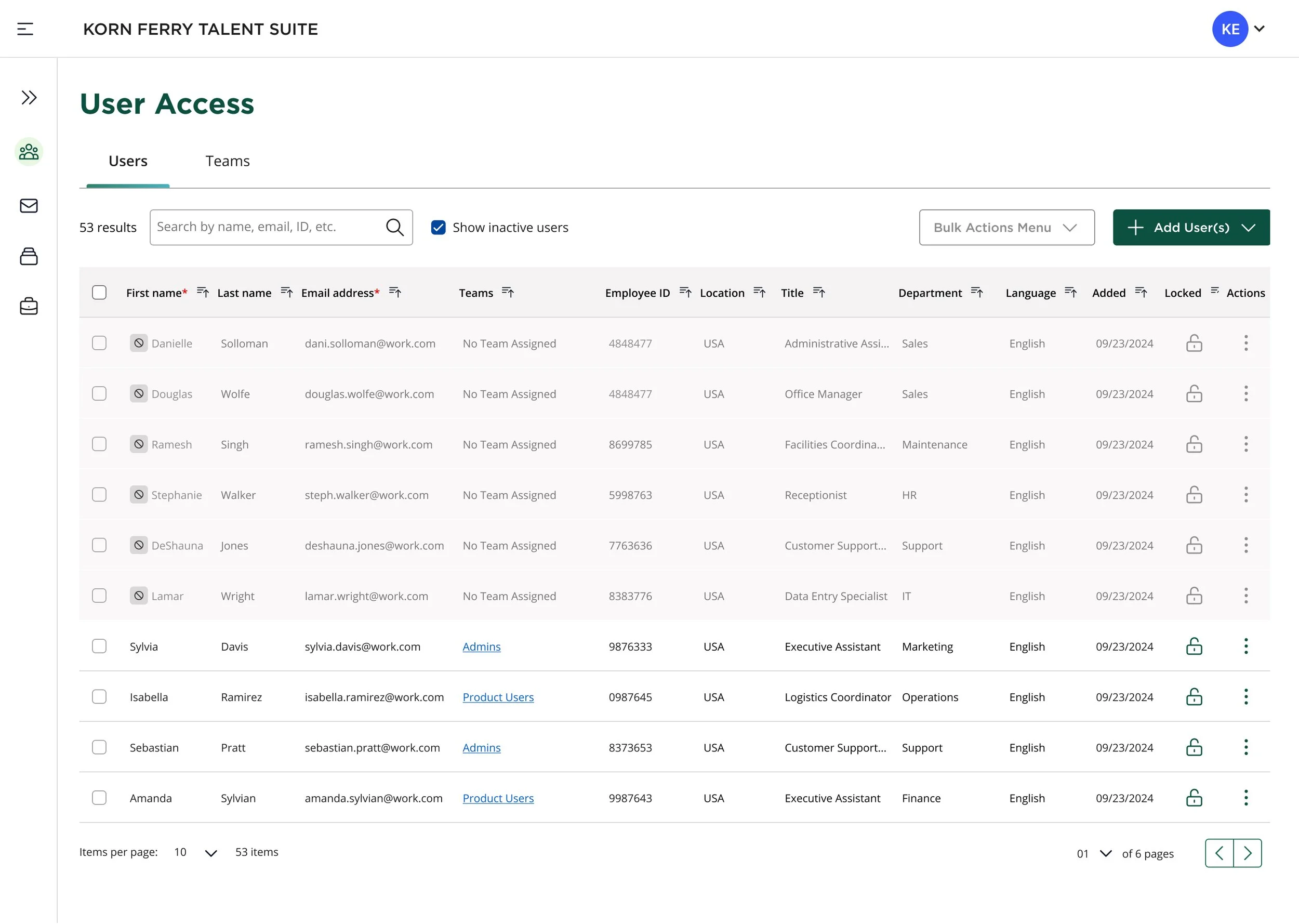Open actions menu for Amanda Sylvian

(x=1245, y=798)
